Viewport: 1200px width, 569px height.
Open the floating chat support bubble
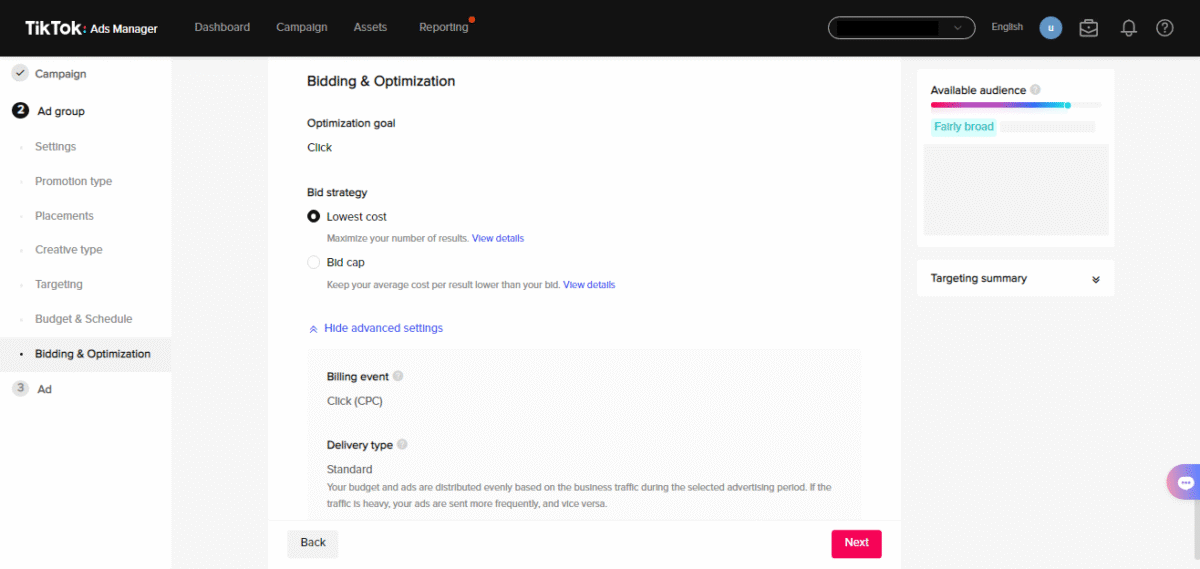[1185, 482]
